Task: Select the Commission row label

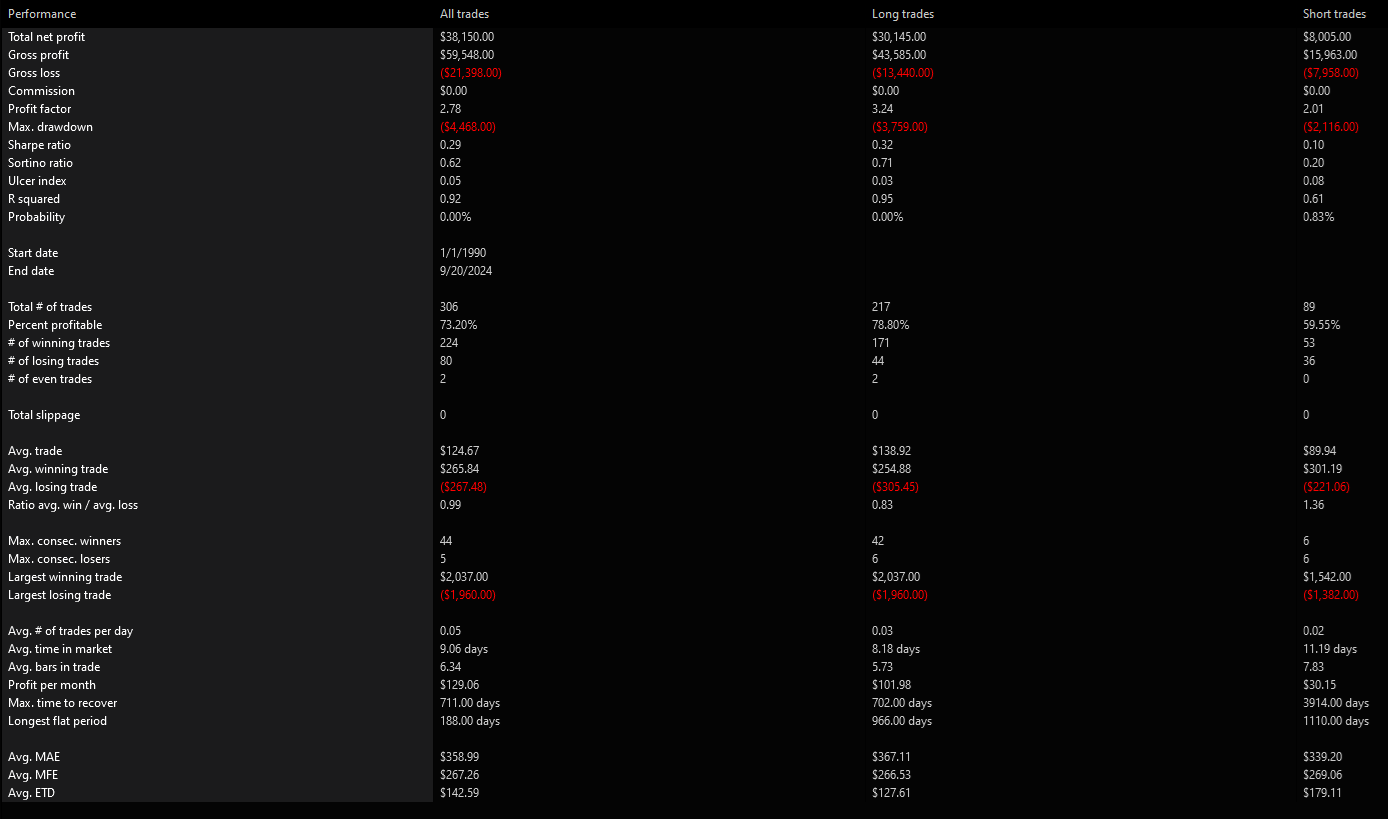Action: point(41,91)
